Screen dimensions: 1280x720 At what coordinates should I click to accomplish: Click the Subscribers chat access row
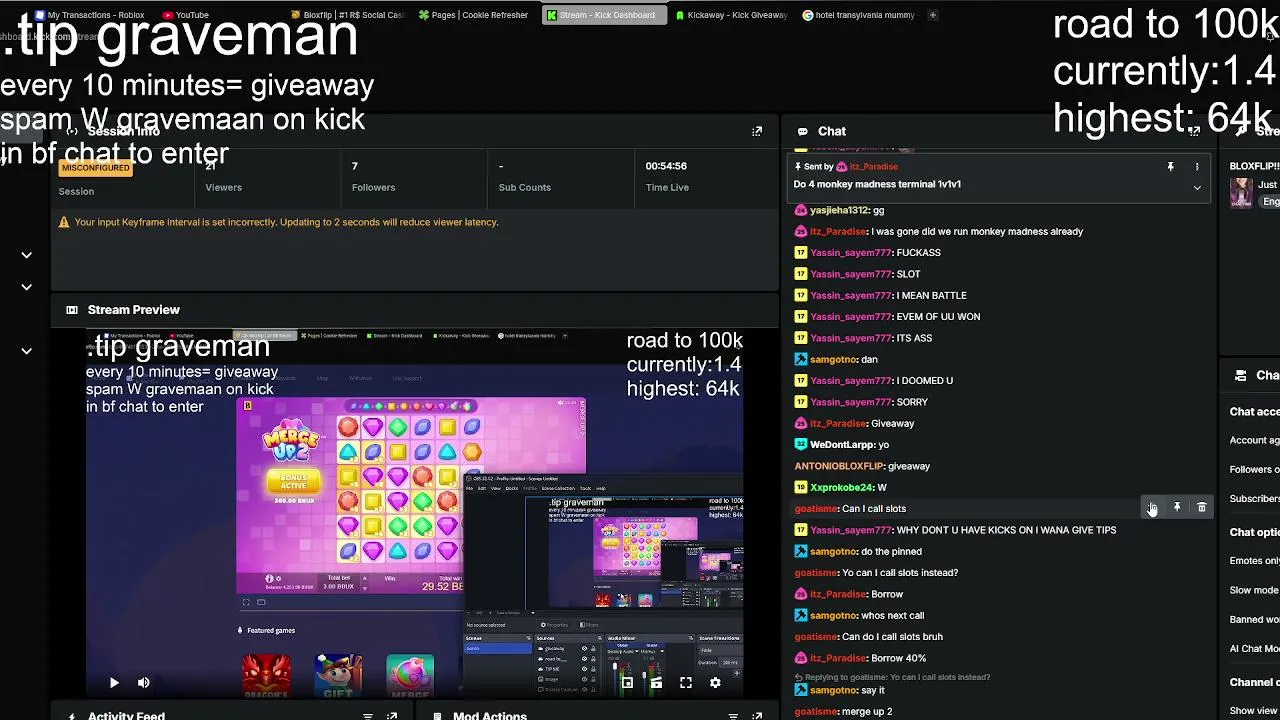1254,499
